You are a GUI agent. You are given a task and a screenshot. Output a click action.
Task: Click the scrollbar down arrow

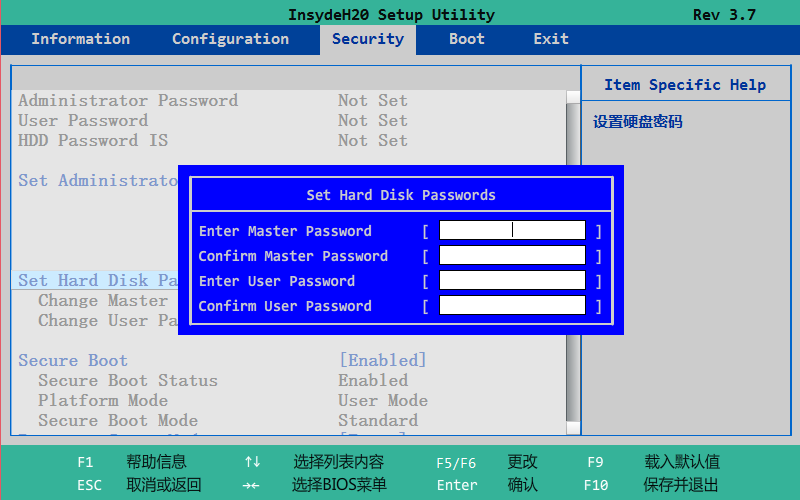pos(573,428)
